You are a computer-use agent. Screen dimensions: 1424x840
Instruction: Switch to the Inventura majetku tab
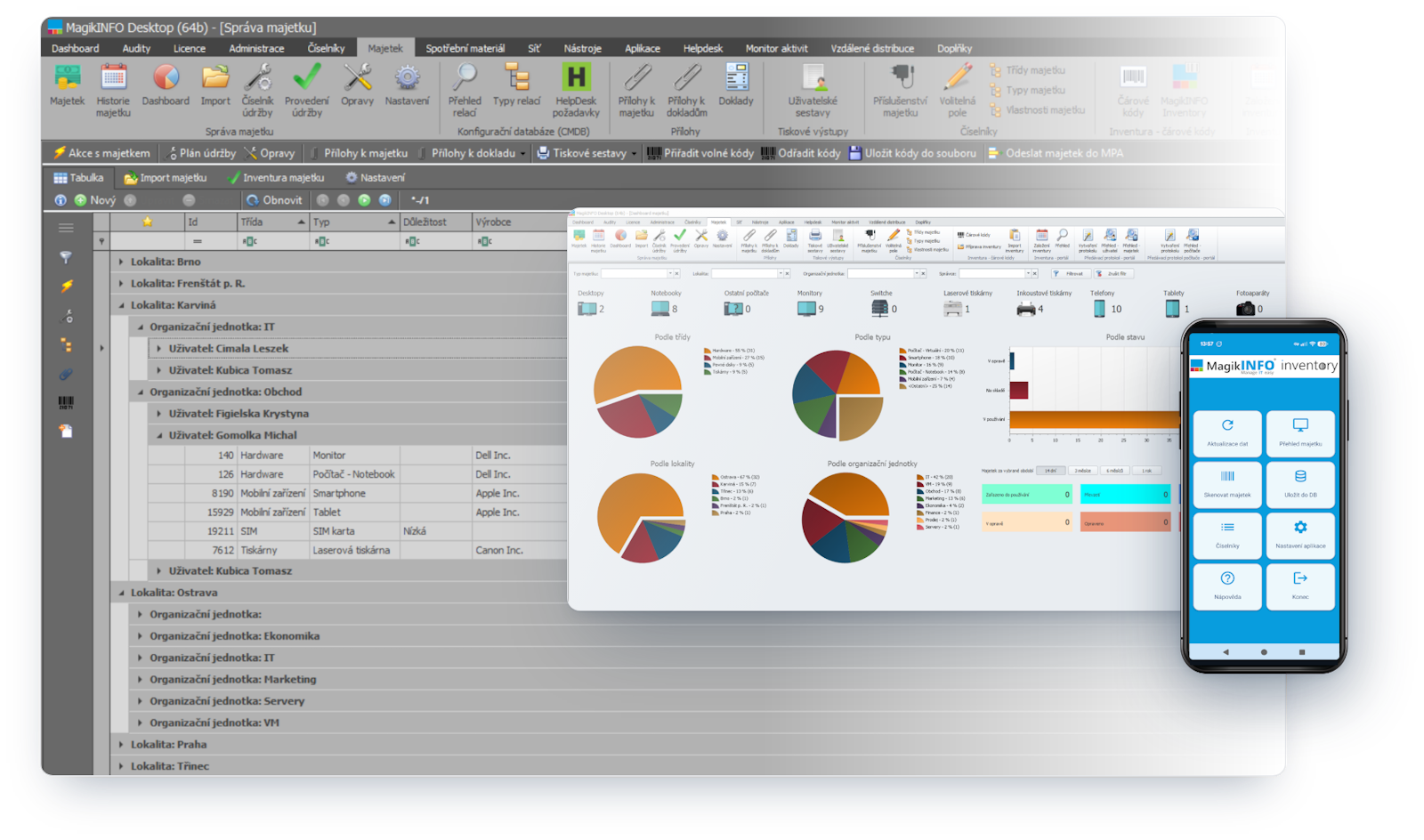[x=276, y=178]
